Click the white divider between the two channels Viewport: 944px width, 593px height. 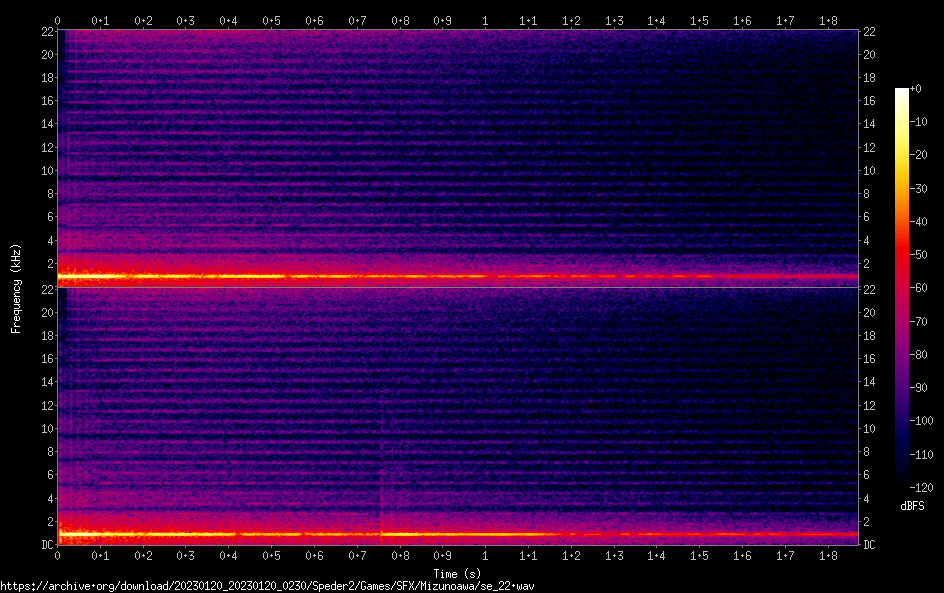(x=457, y=288)
